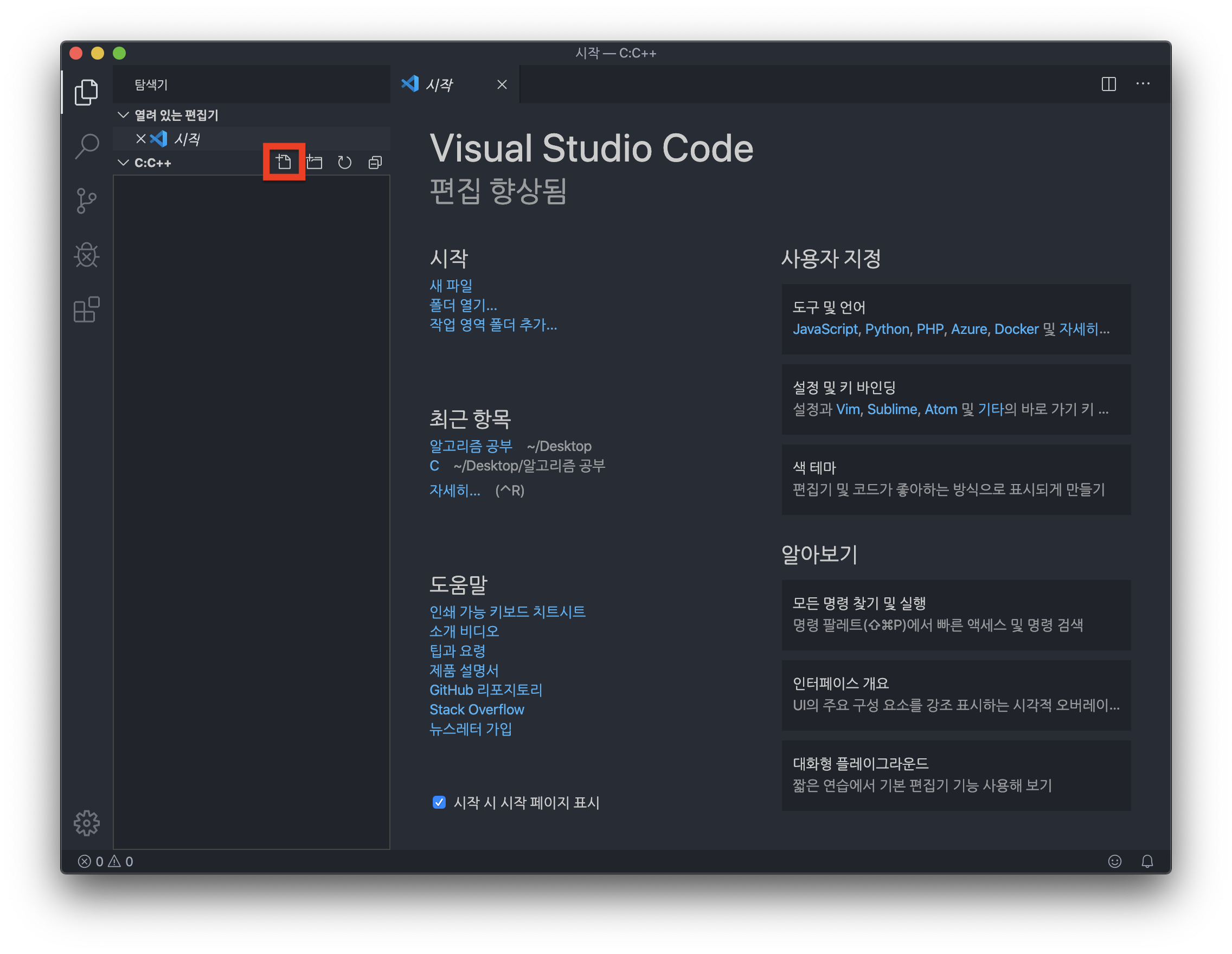The image size is (1232, 954).
Task: Collapse all folders in explorer
Action: 375,163
